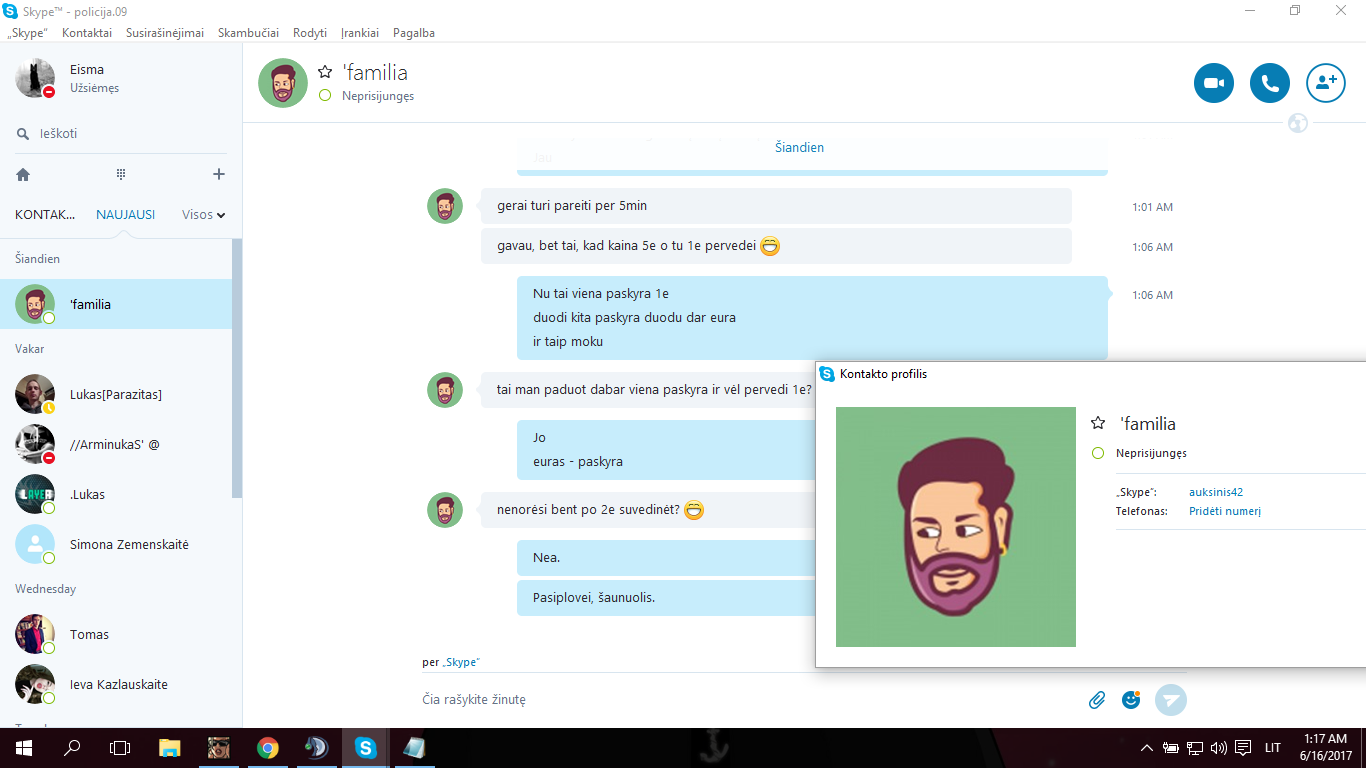Toggle favorite star in Kontakto profilis window
Screen dimensions: 1366x768
[1098, 423]
